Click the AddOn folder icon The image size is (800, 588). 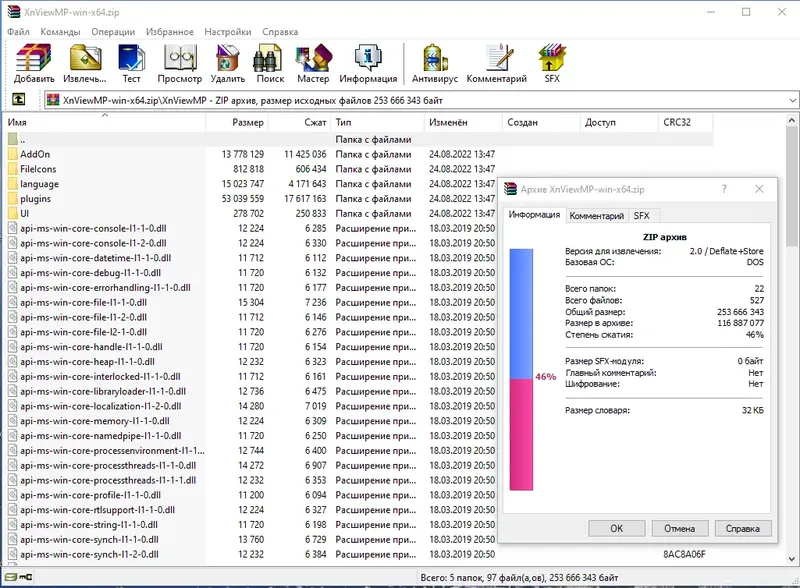click(x=13, y=154)
